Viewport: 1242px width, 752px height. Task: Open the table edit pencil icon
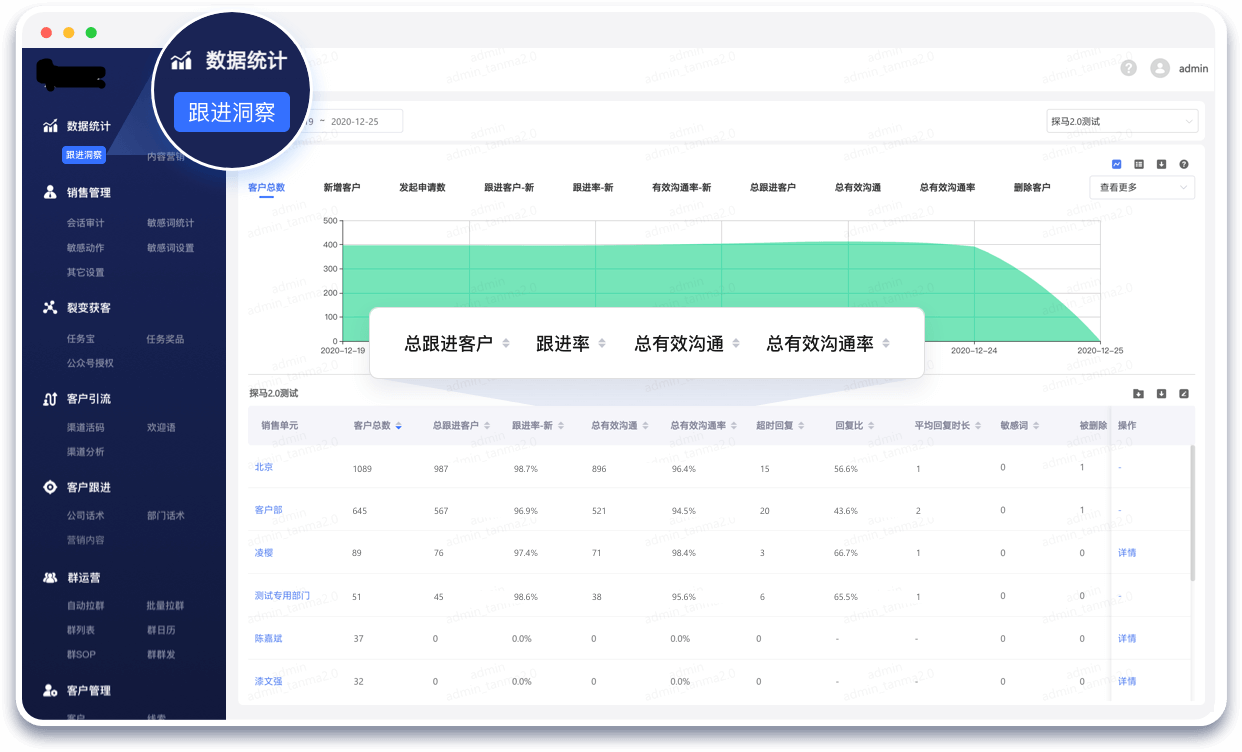point(1184,393)
